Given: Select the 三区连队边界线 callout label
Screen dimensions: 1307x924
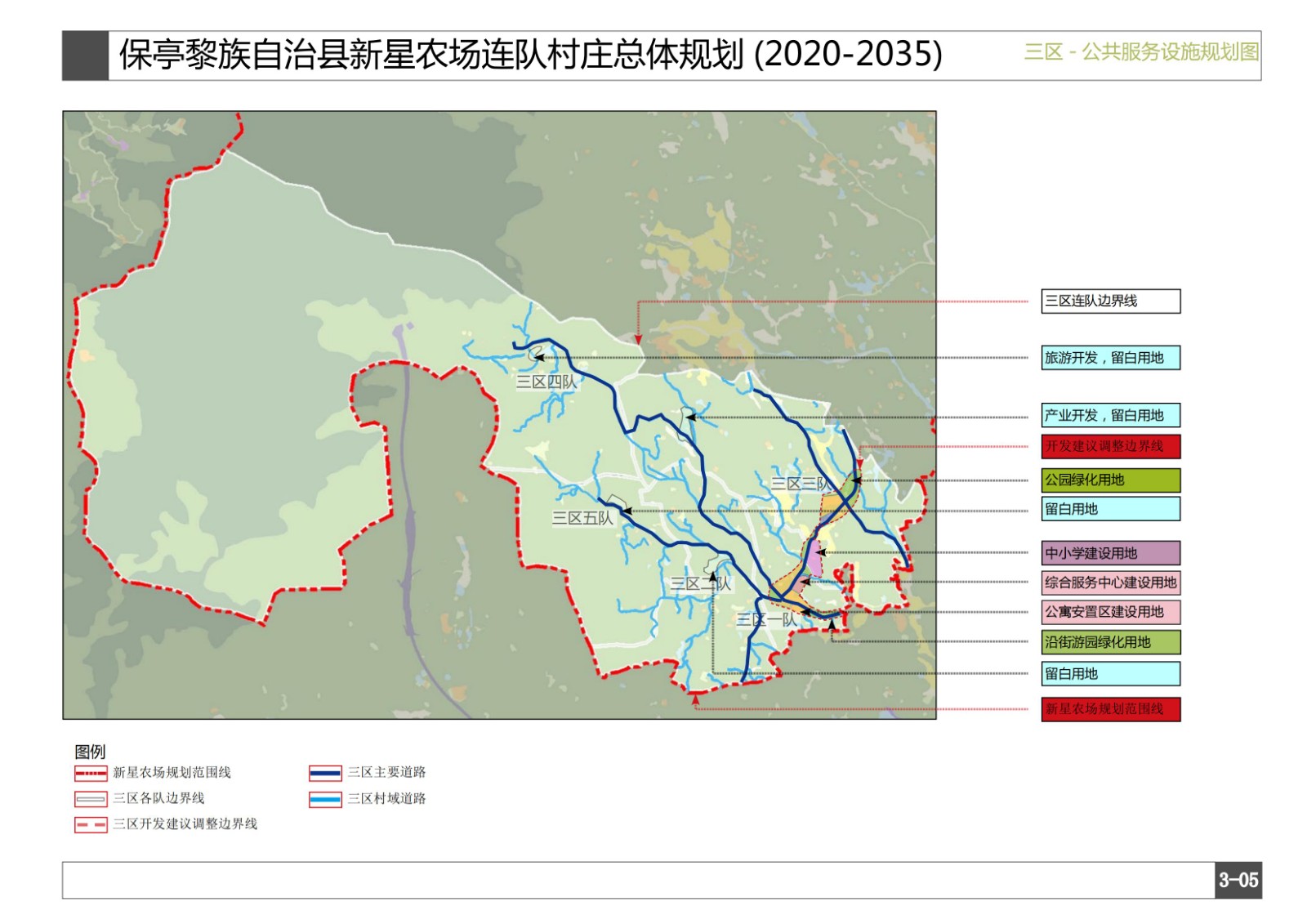Looking at the screenshot, I should point(1110,301).
